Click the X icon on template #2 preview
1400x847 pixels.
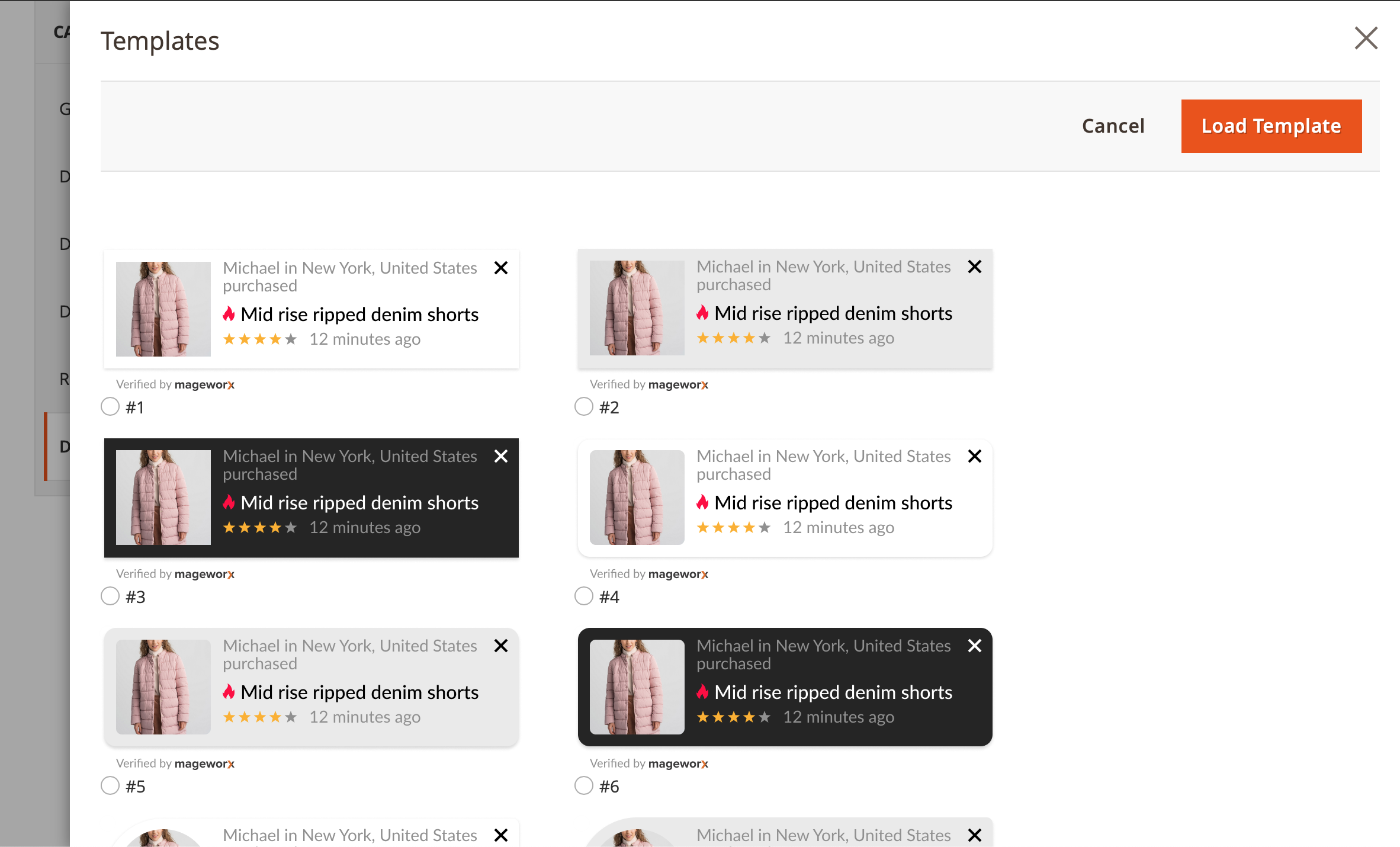(975, 267)
